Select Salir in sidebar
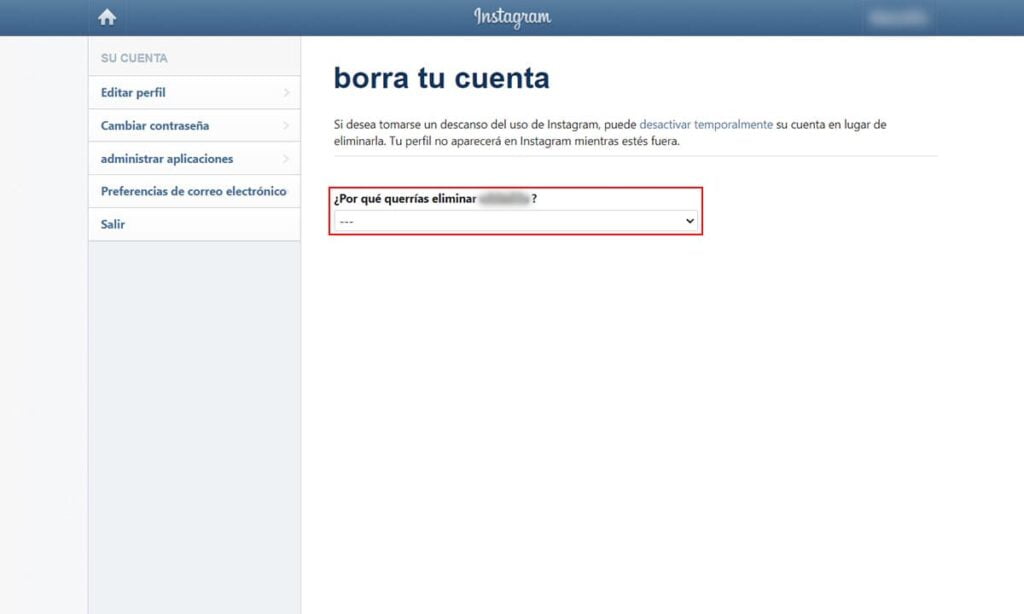 tap(195, 224)
